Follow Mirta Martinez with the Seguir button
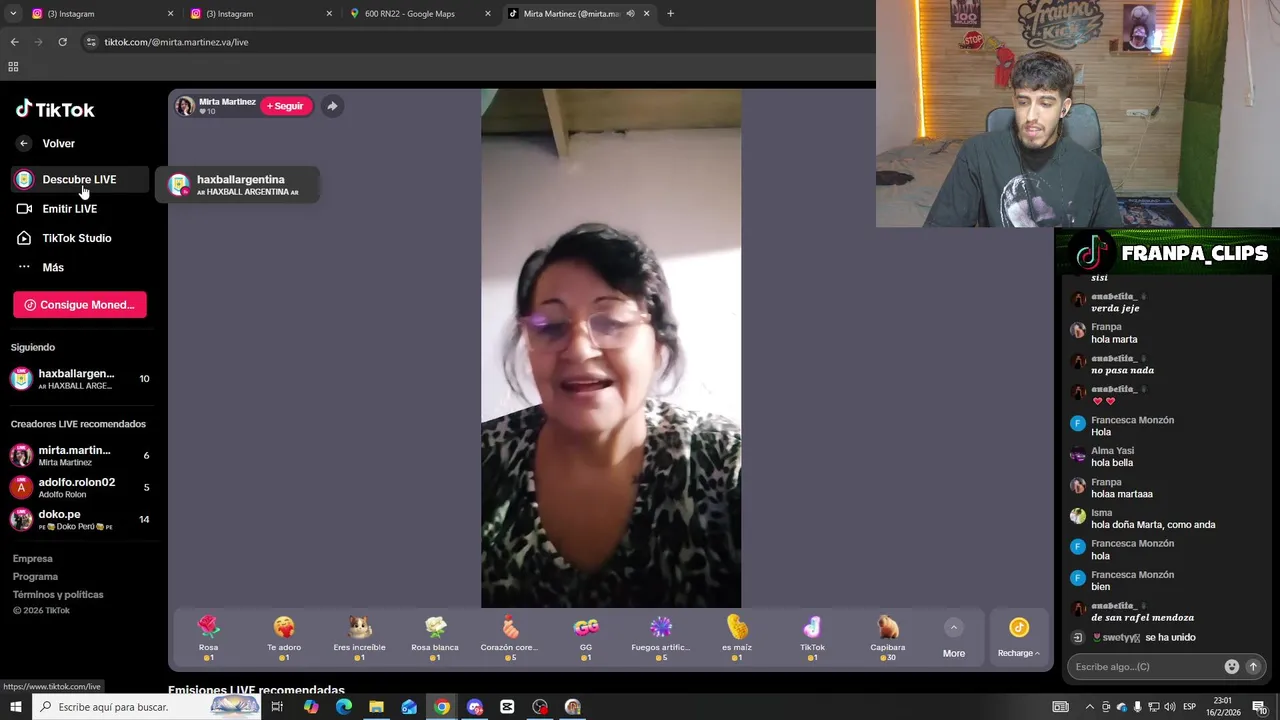This screenshot has width=1280, height=720. click(285, 106)
